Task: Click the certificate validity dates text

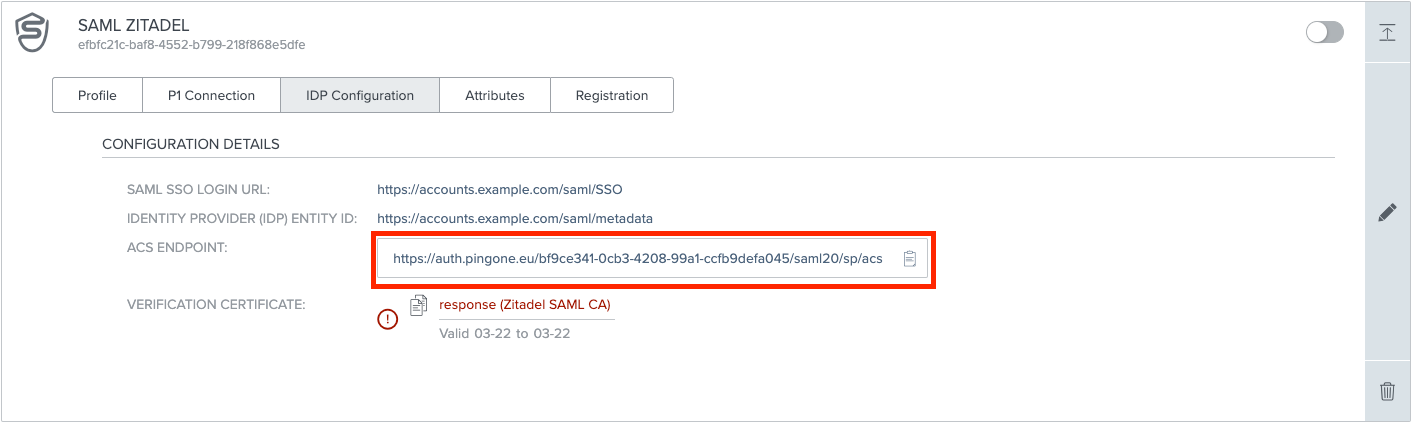Action: (x=505, y=333)
